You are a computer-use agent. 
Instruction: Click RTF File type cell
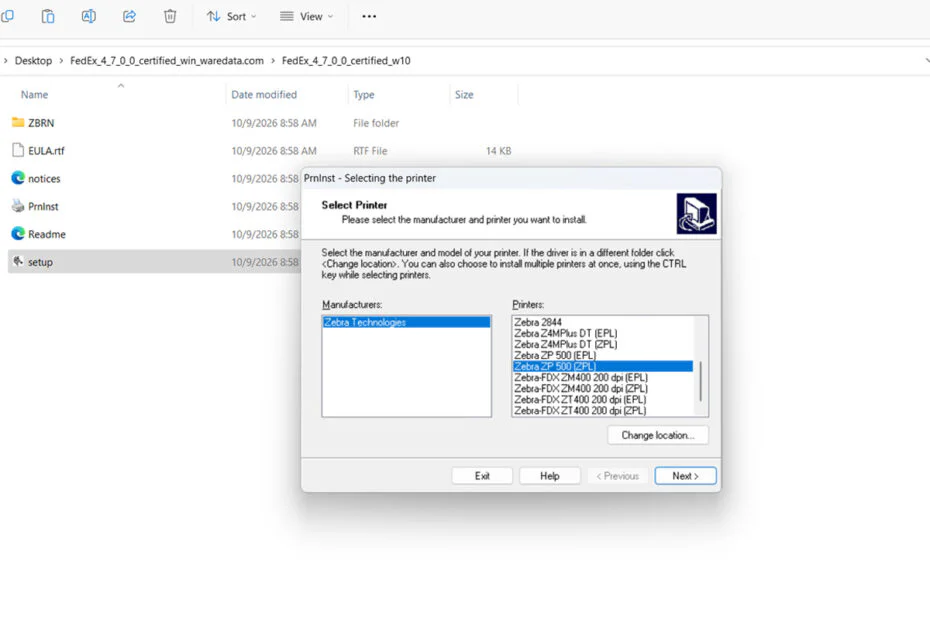pyautogui.click(x=370, y=151)
